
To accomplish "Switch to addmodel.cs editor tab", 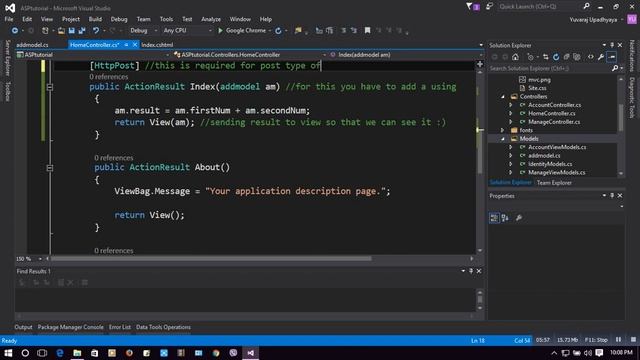I will 32,45.
